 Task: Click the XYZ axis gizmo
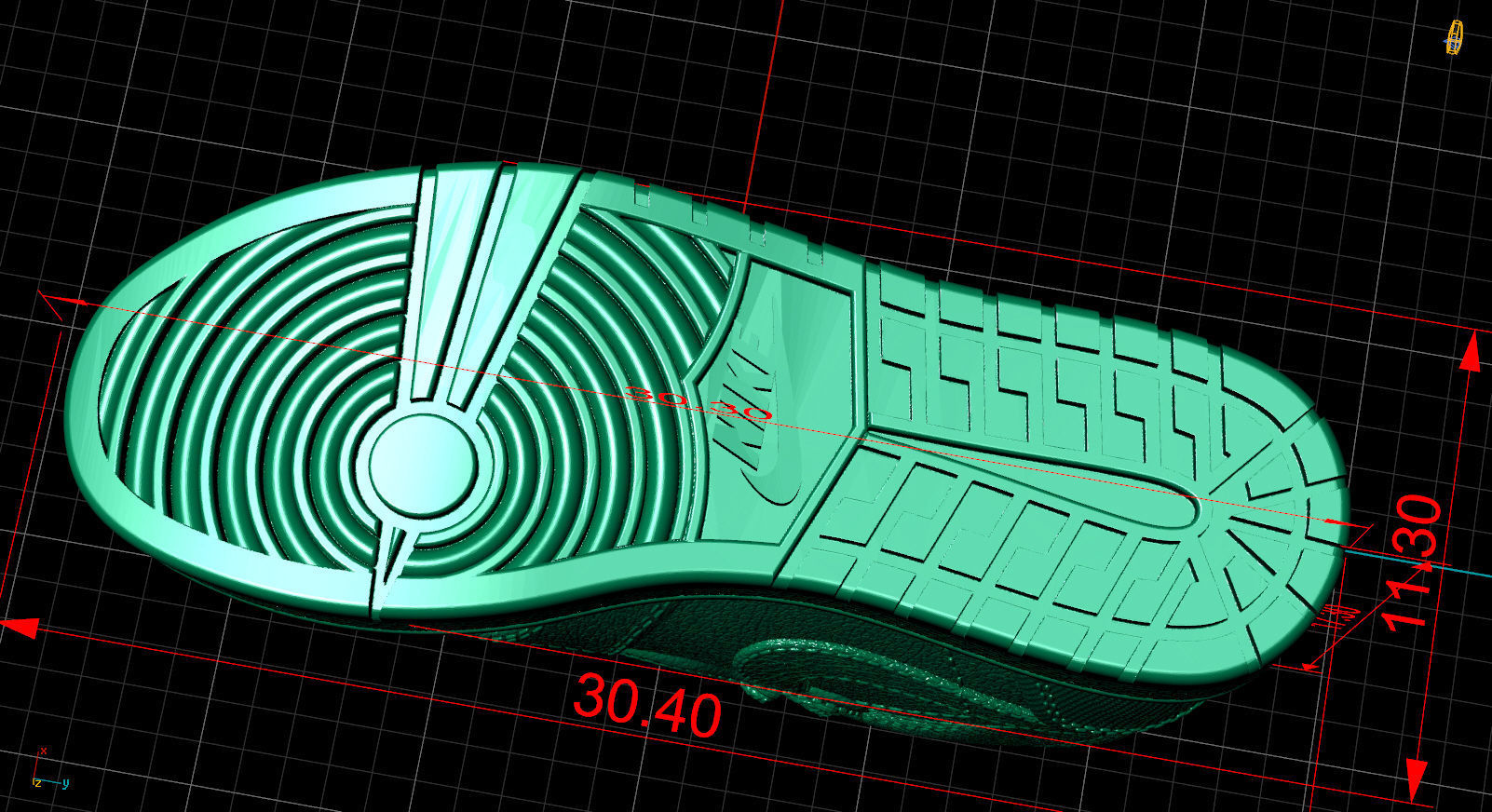(x=51, y=769)
